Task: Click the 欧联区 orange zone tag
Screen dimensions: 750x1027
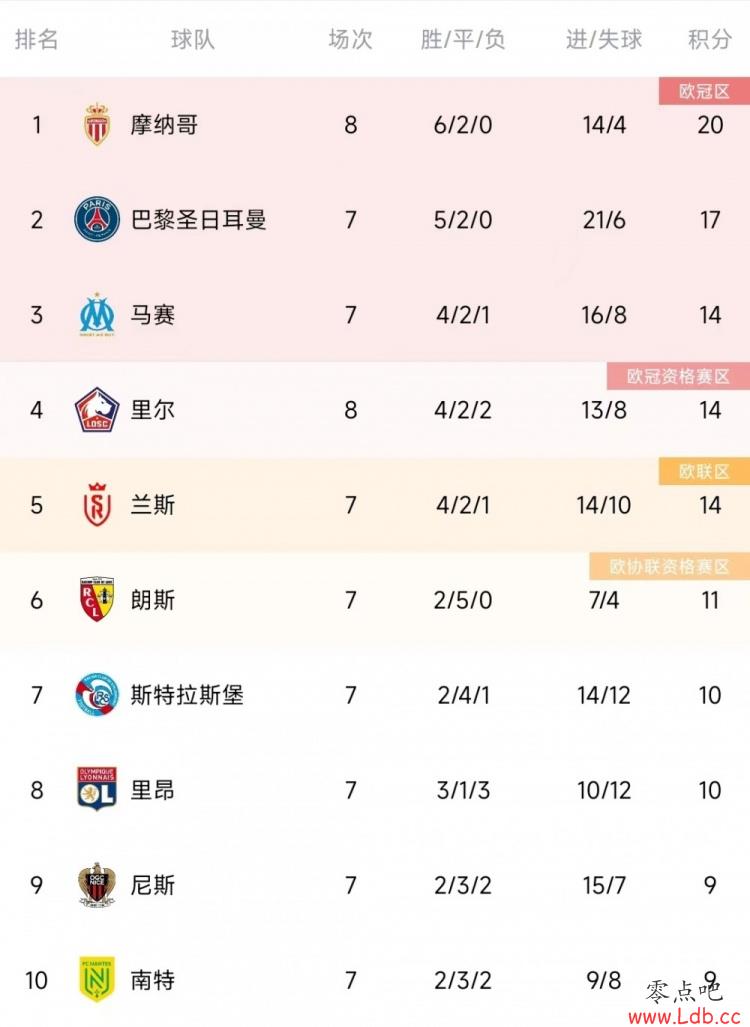Action: (704, 472)
